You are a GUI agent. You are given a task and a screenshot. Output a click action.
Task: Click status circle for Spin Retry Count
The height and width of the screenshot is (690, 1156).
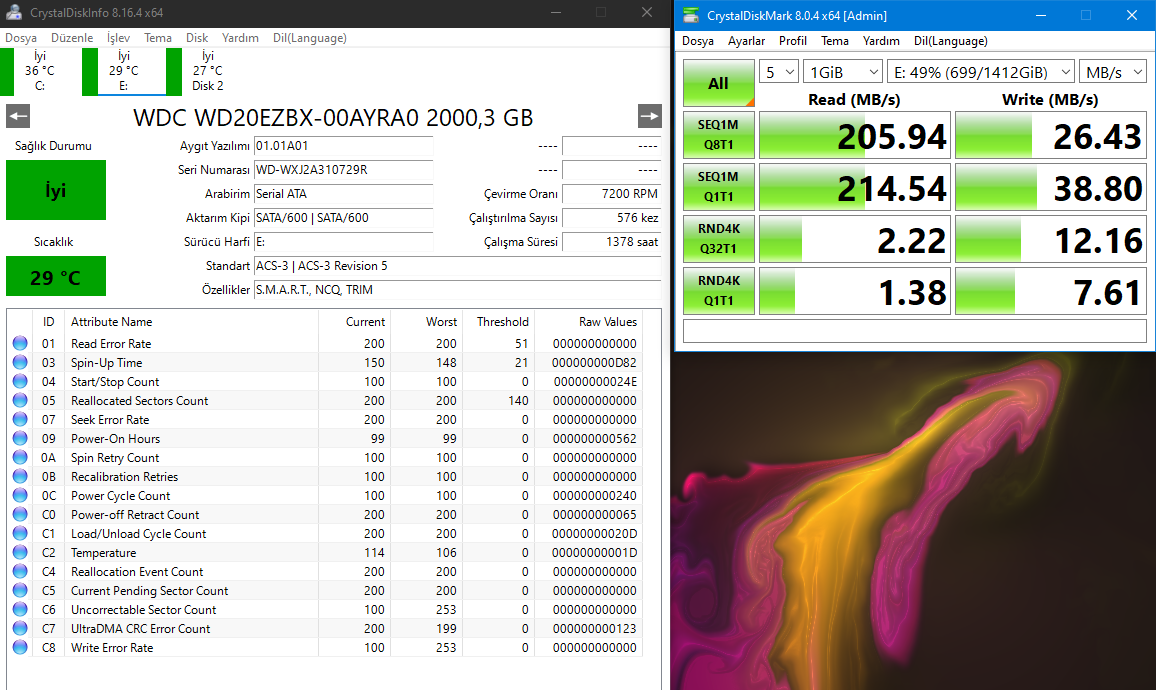click(x=20, y=457)
